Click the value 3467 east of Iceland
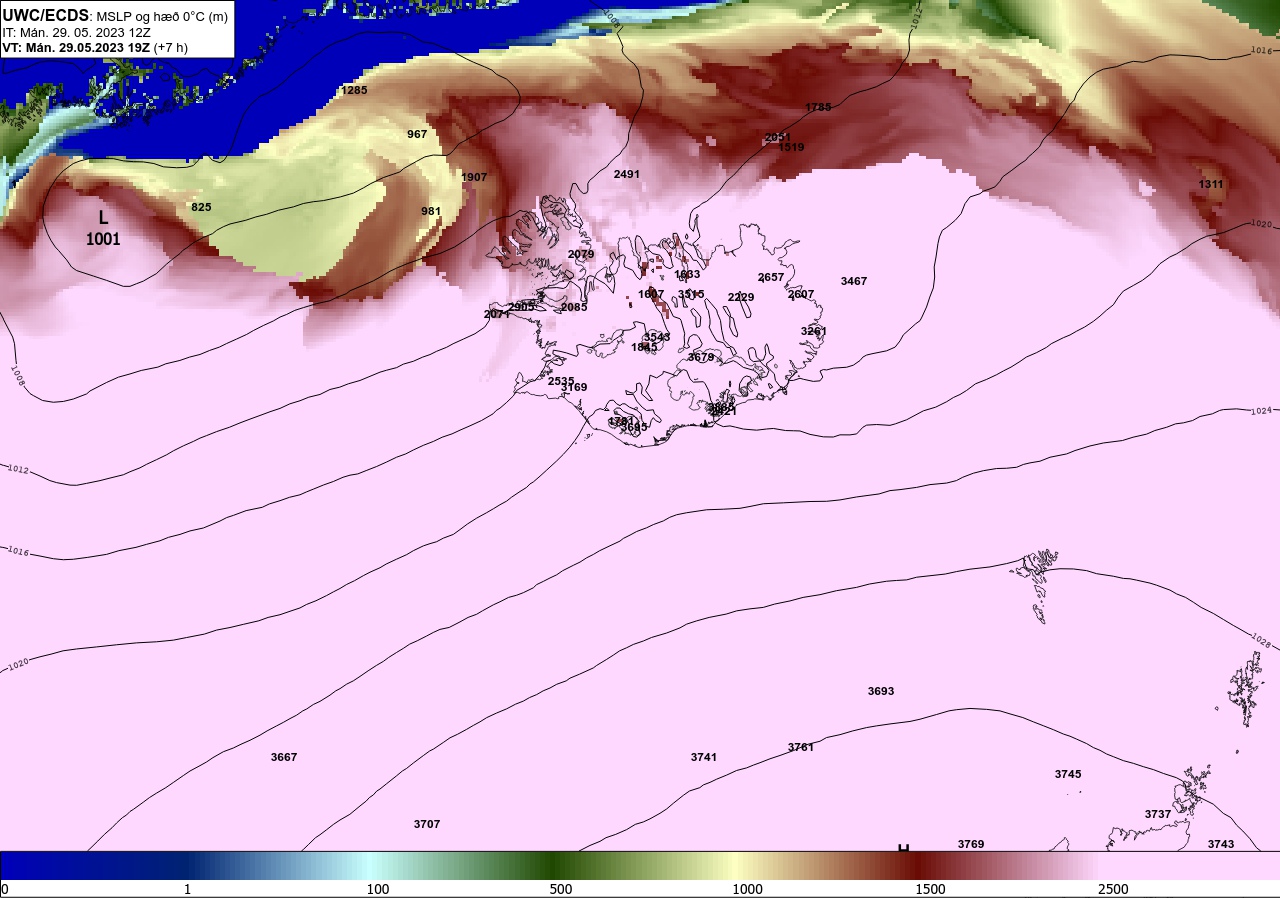Image resolution: width=1280 pixels, height=898 pixels. [x=854, y=281]
